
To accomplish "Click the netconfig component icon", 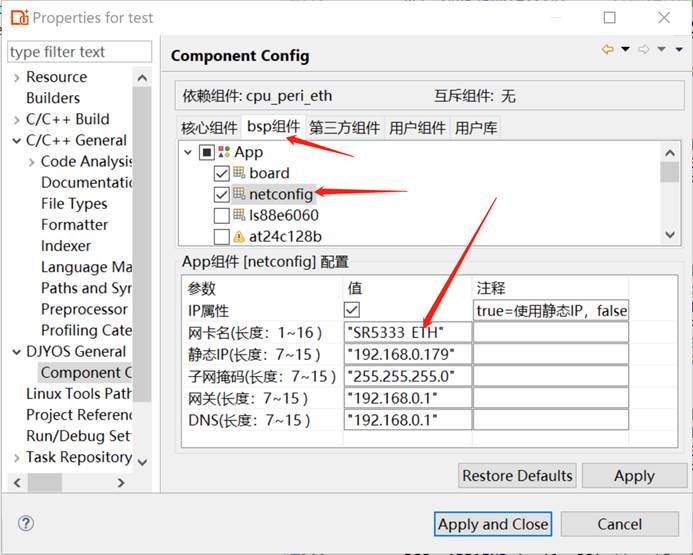I will tap(239, 194).
